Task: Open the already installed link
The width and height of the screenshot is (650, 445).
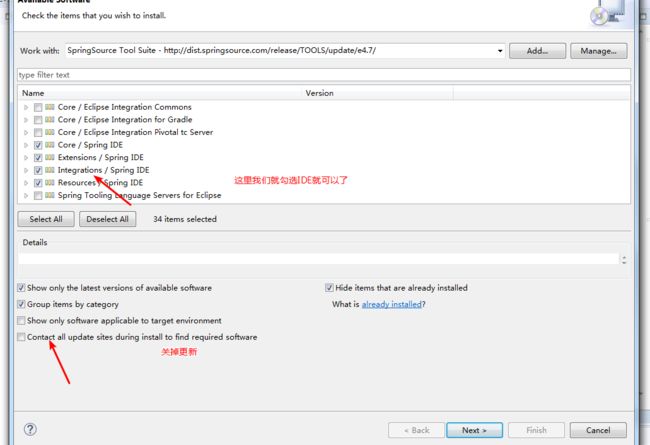Action: pos(391,304)
